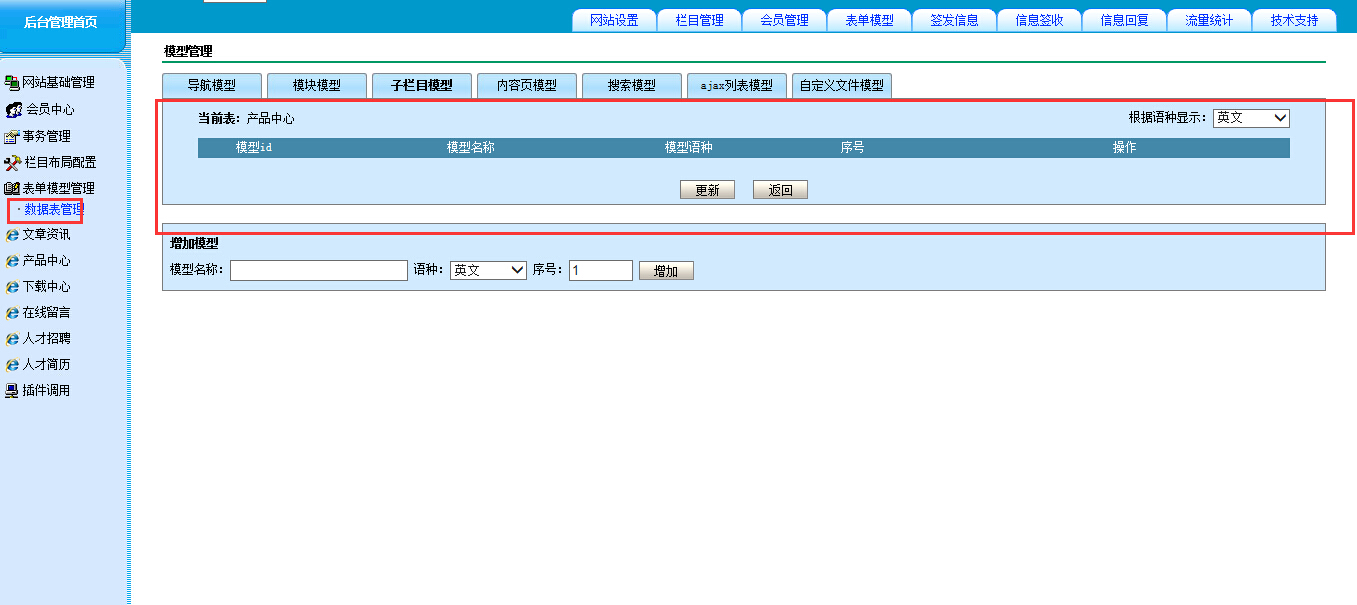The image size is (1357, 605).
Task: Click the 序号 number input field
Action: (600, 270)
